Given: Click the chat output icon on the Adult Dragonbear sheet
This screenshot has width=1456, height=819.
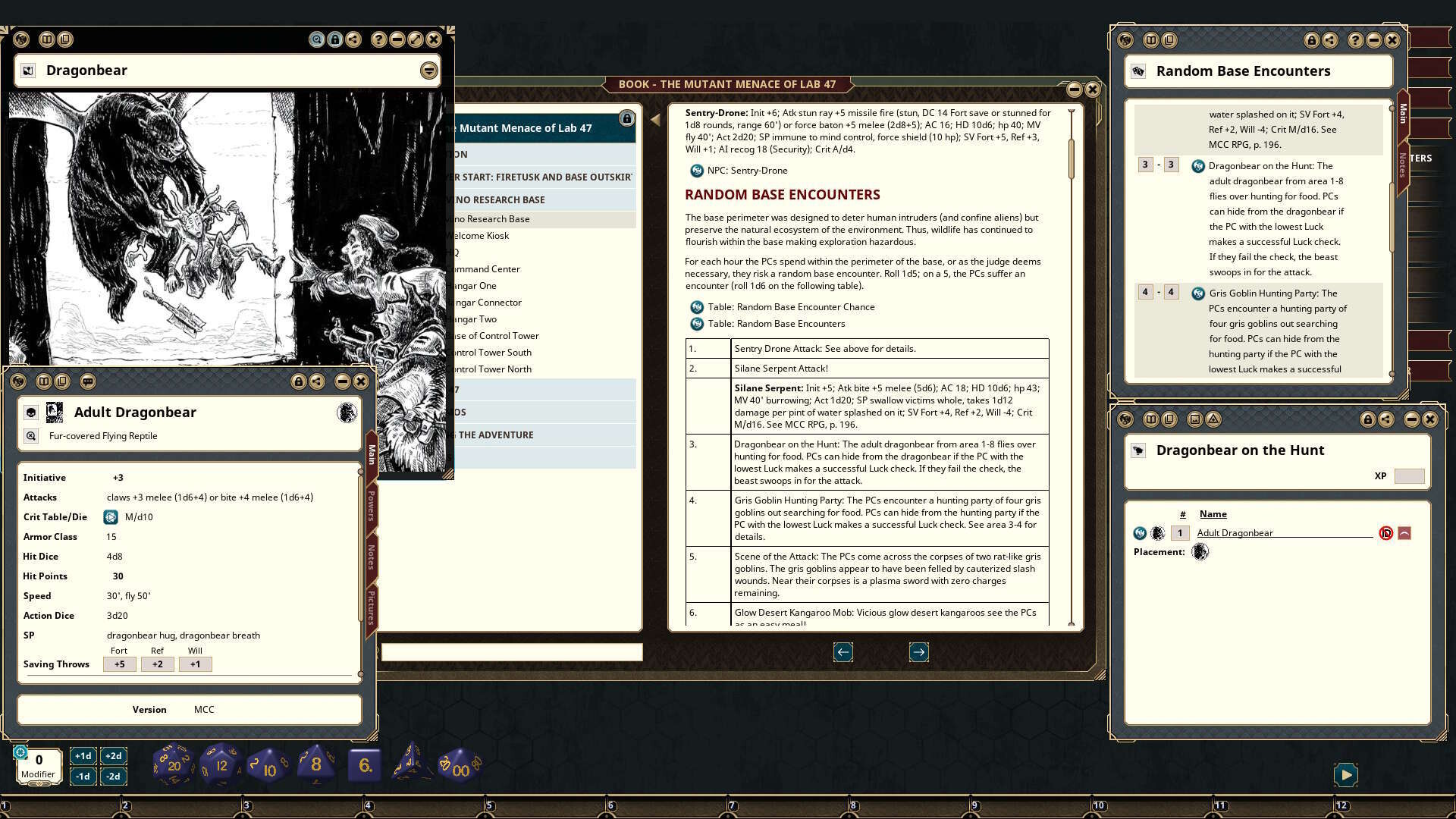Looking at the screenshot, I should [x=89, y=381].
